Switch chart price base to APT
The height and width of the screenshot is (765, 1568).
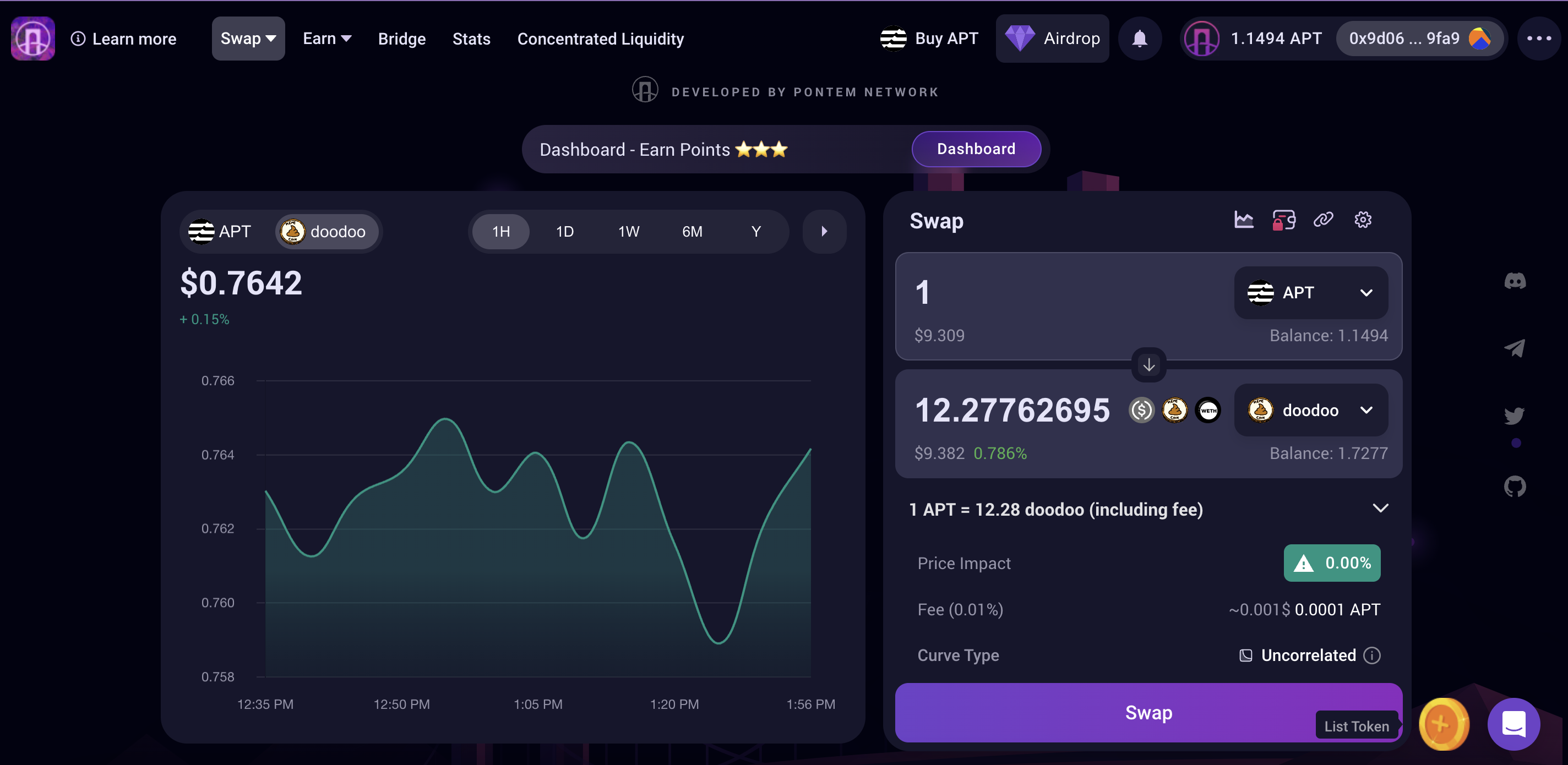220,232
